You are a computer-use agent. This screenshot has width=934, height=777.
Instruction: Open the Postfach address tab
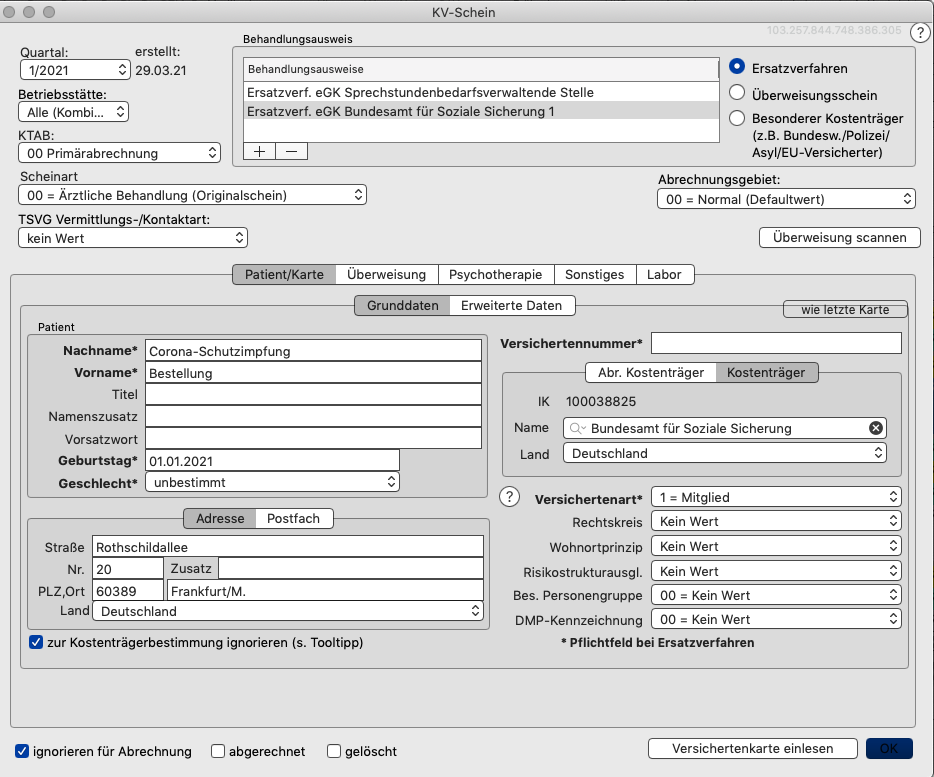294,518
